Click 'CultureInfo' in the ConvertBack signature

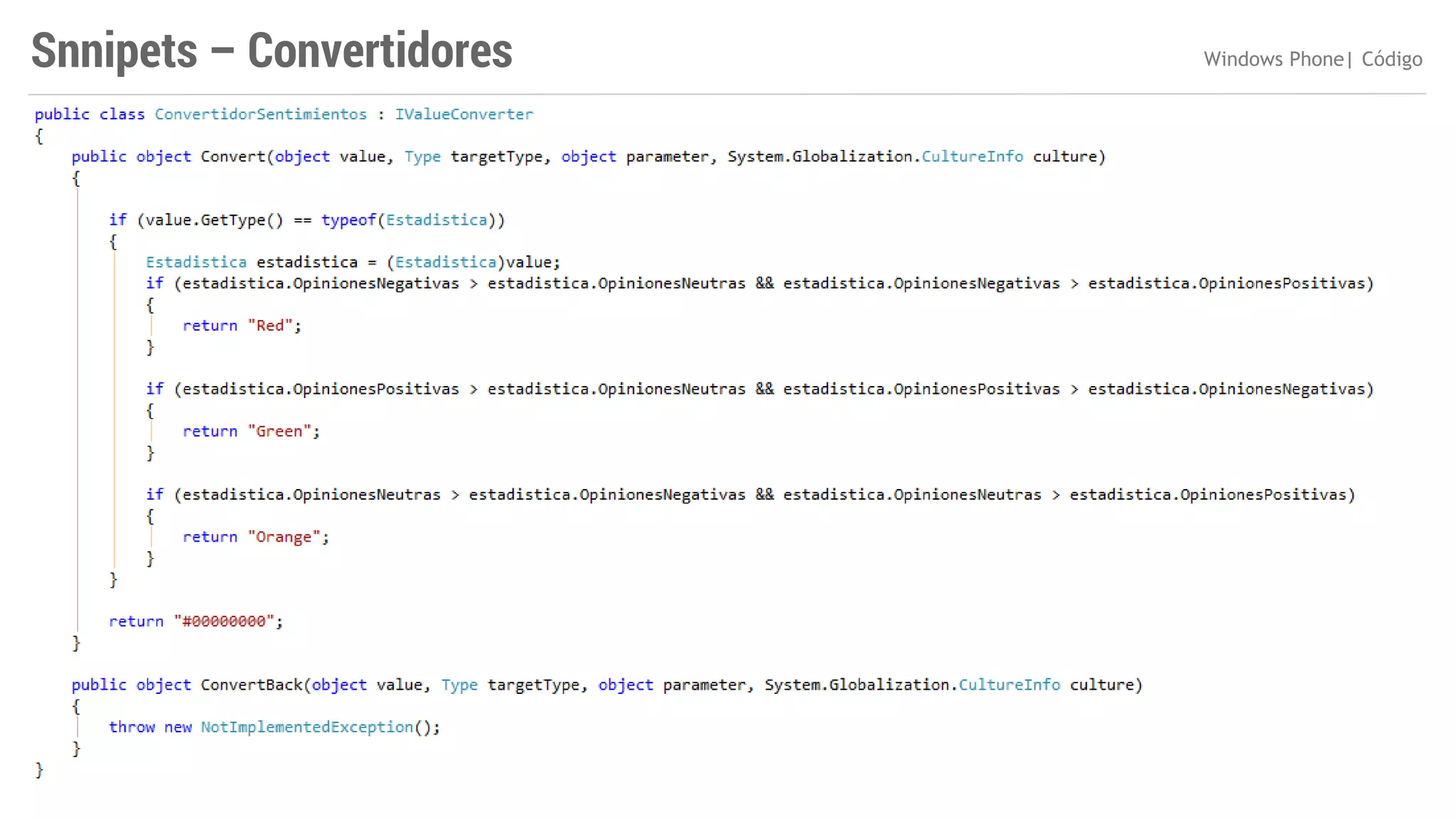click(1009, 685)
